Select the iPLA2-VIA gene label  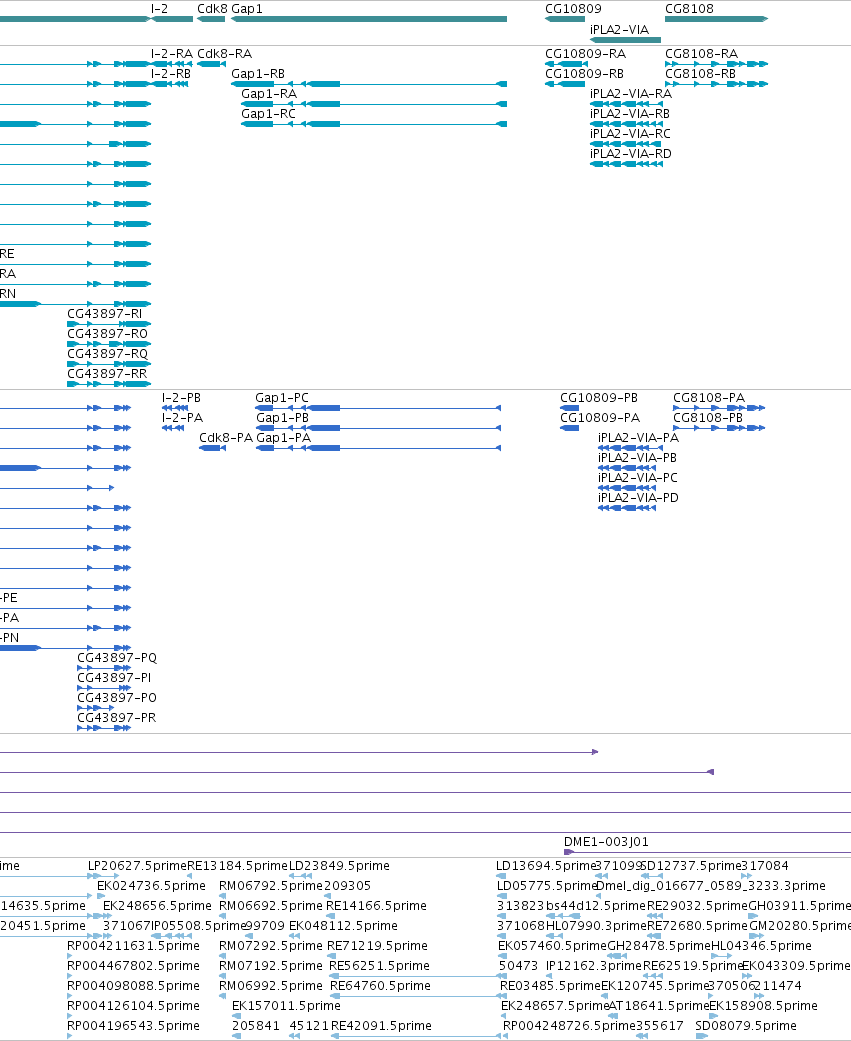click(619, 29)
